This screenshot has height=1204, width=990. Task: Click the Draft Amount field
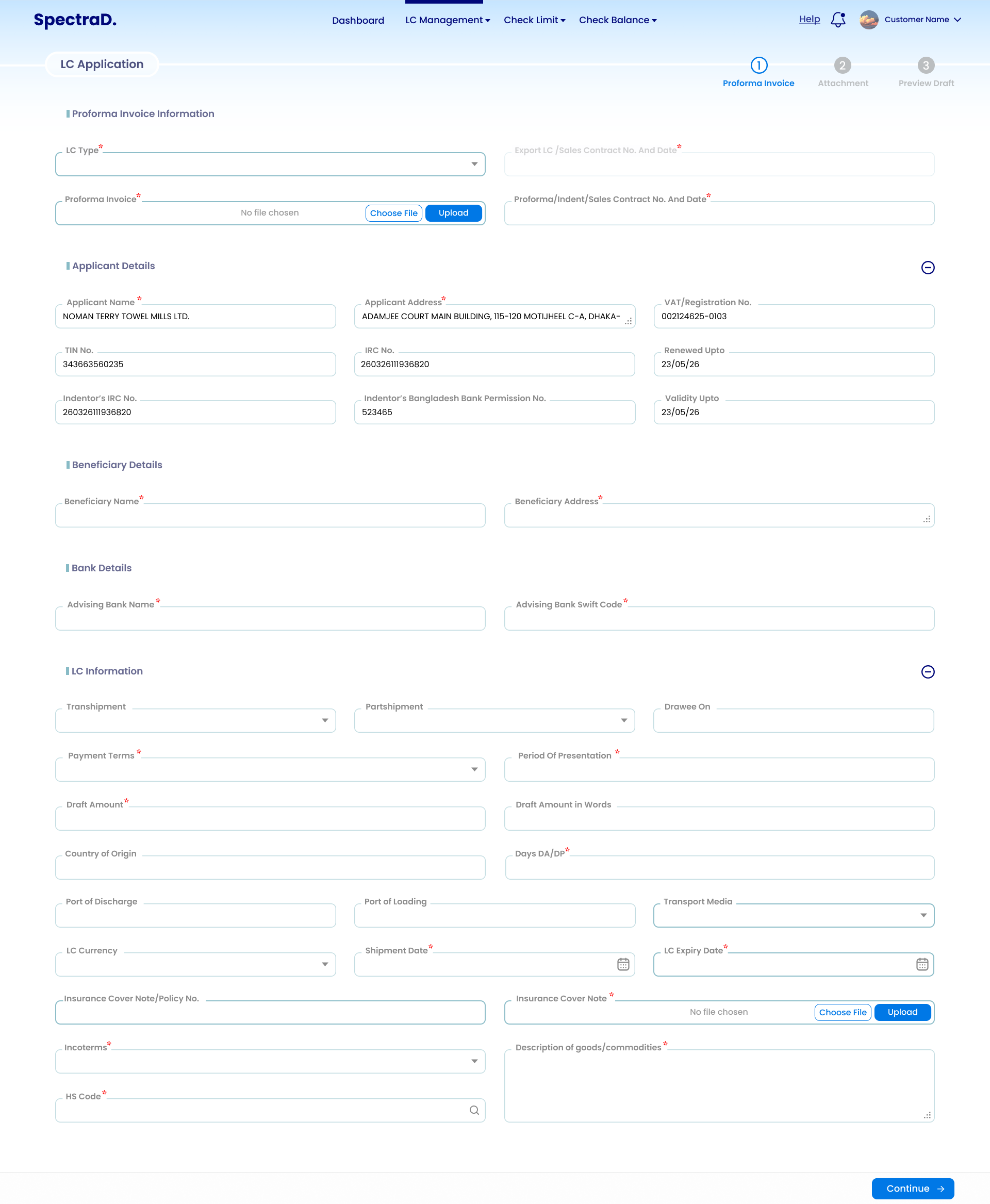coord(270,818)
